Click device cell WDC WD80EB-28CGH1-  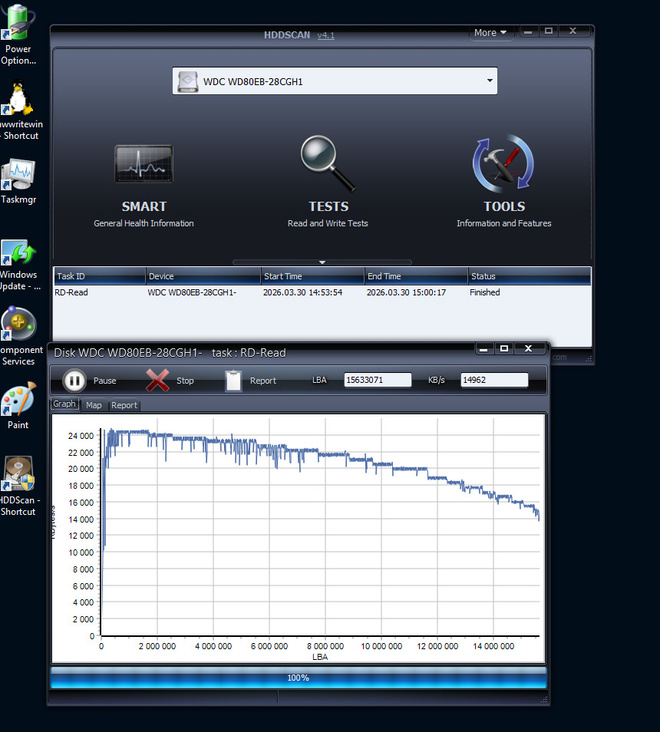(x=192, y=292)
